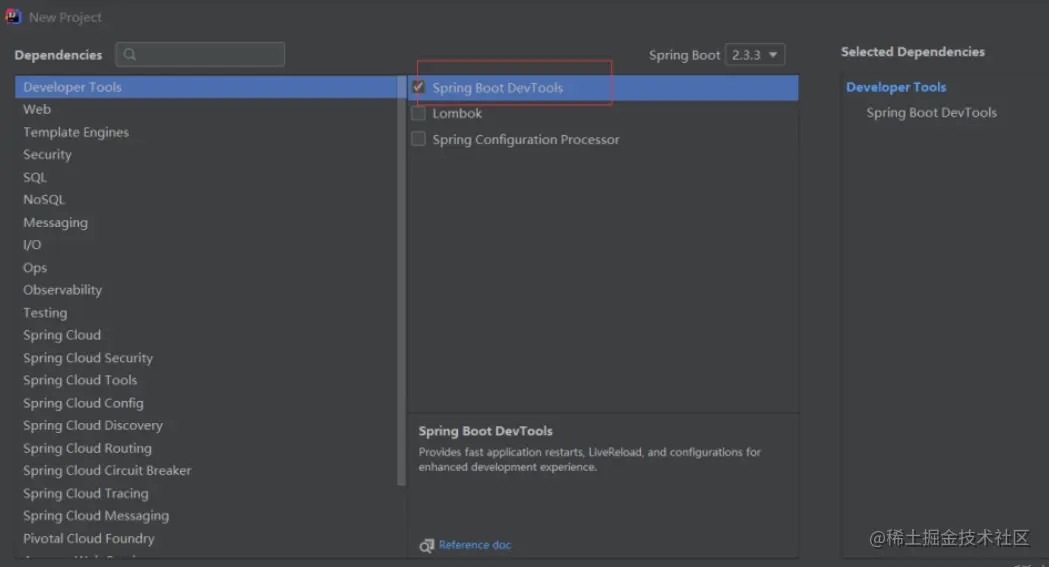Select the I/O category
The width and height of the screenshot is (1049, 567).
(206, 245)
